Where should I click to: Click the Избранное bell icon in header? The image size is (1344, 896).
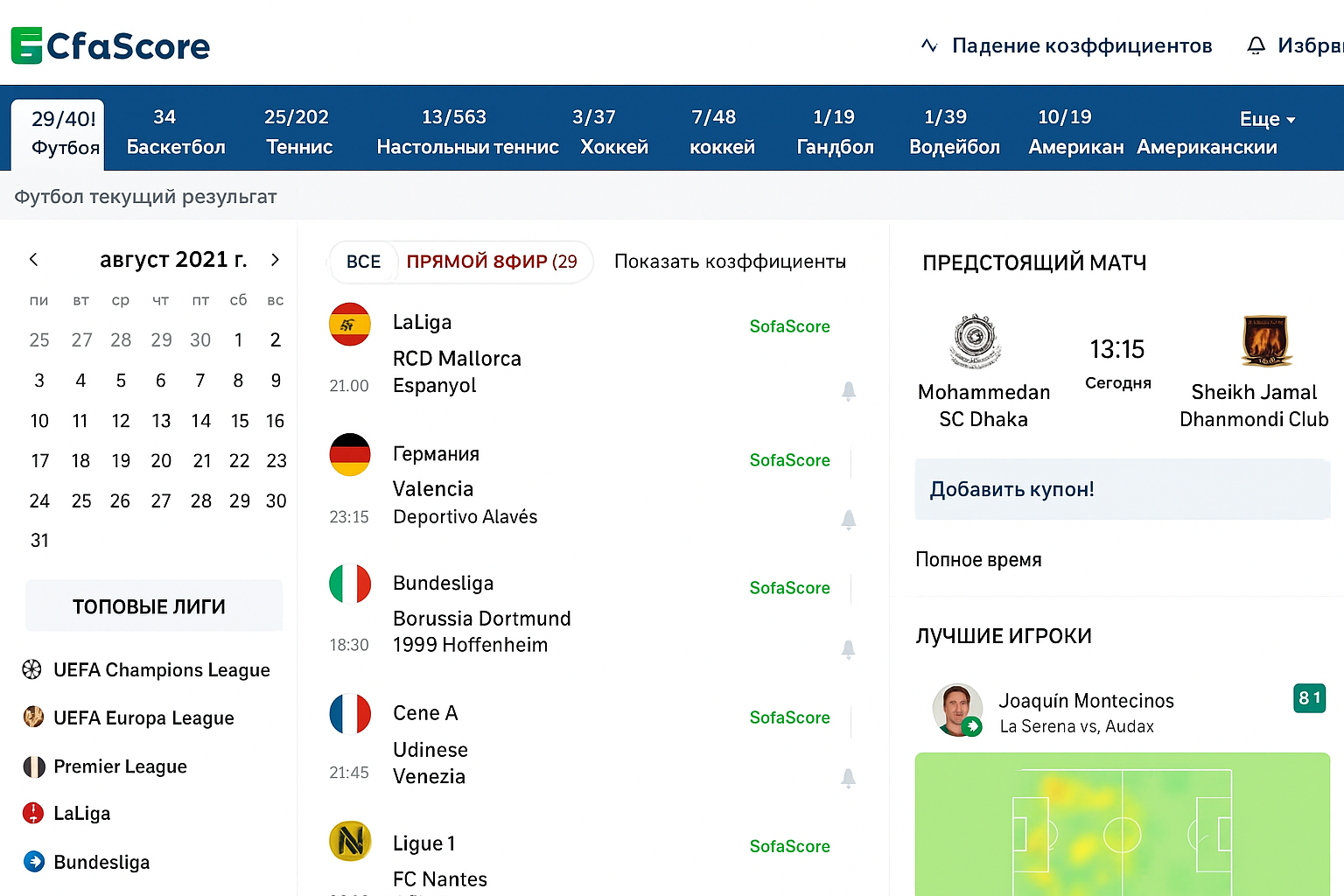pos(1256,45)
